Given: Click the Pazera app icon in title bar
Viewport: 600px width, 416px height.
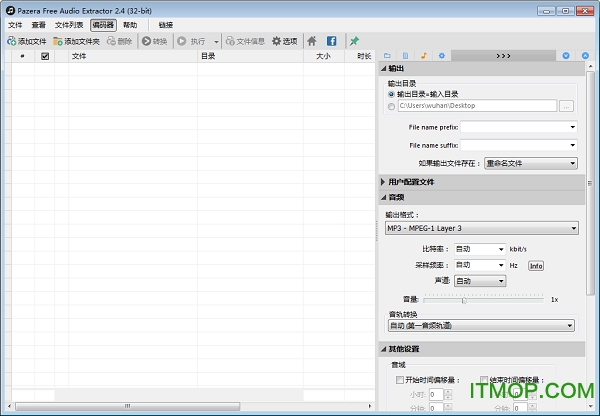Looking at the screenshot, I should coord(11,11).
